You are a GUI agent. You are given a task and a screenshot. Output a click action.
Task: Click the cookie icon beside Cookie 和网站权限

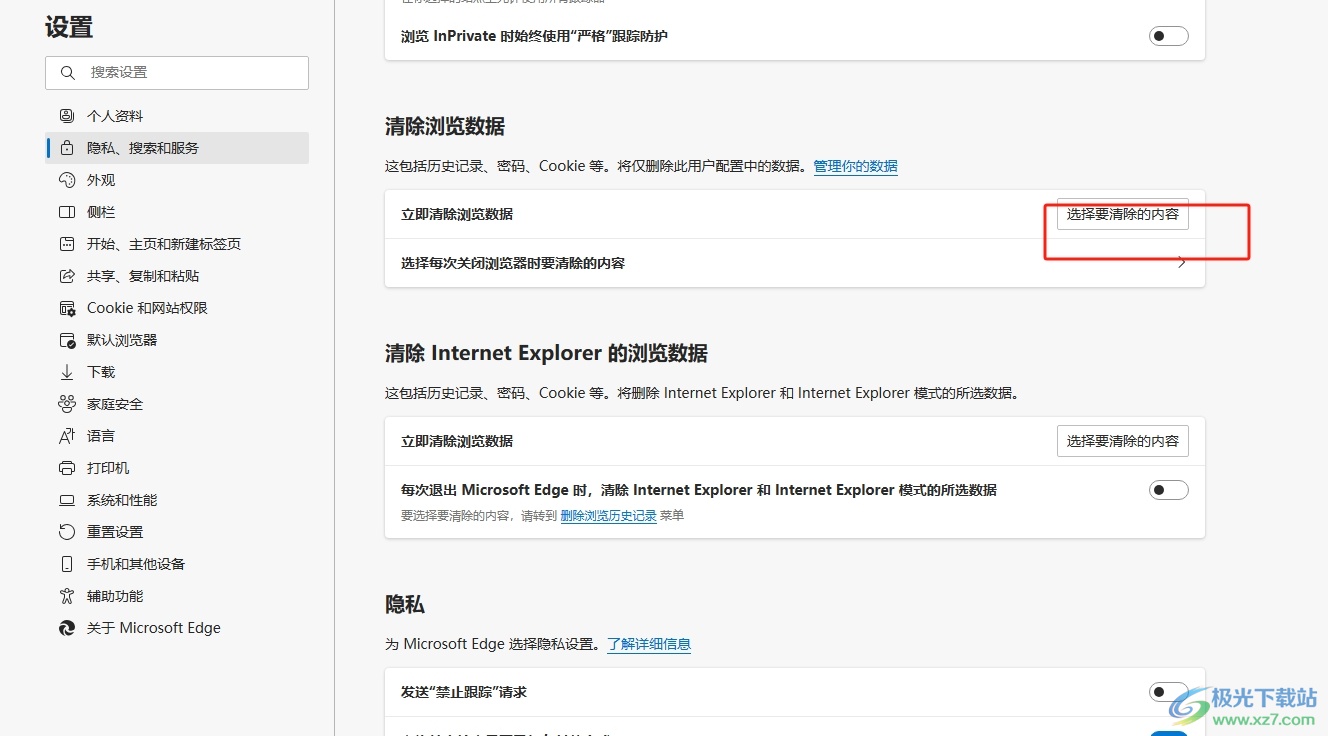[x=67, y=308]
